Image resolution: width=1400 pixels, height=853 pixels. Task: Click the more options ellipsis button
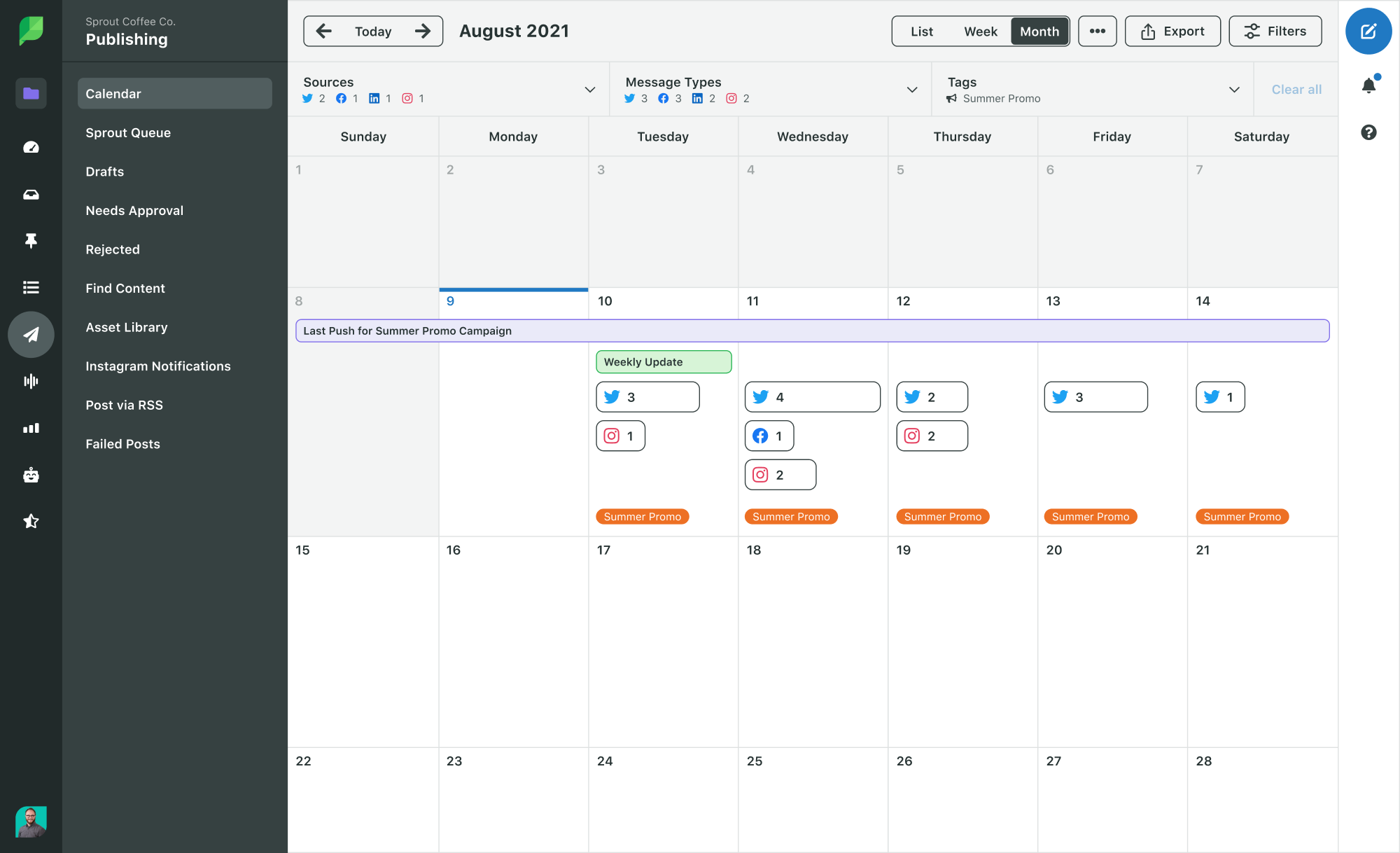pyautogui.click(x=1097, y=30)
